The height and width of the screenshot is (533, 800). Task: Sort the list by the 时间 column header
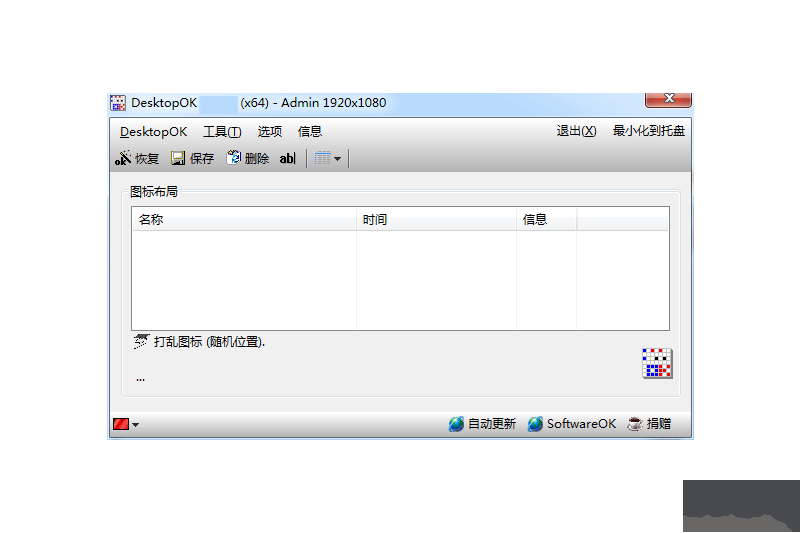click(x=436, y=220)
